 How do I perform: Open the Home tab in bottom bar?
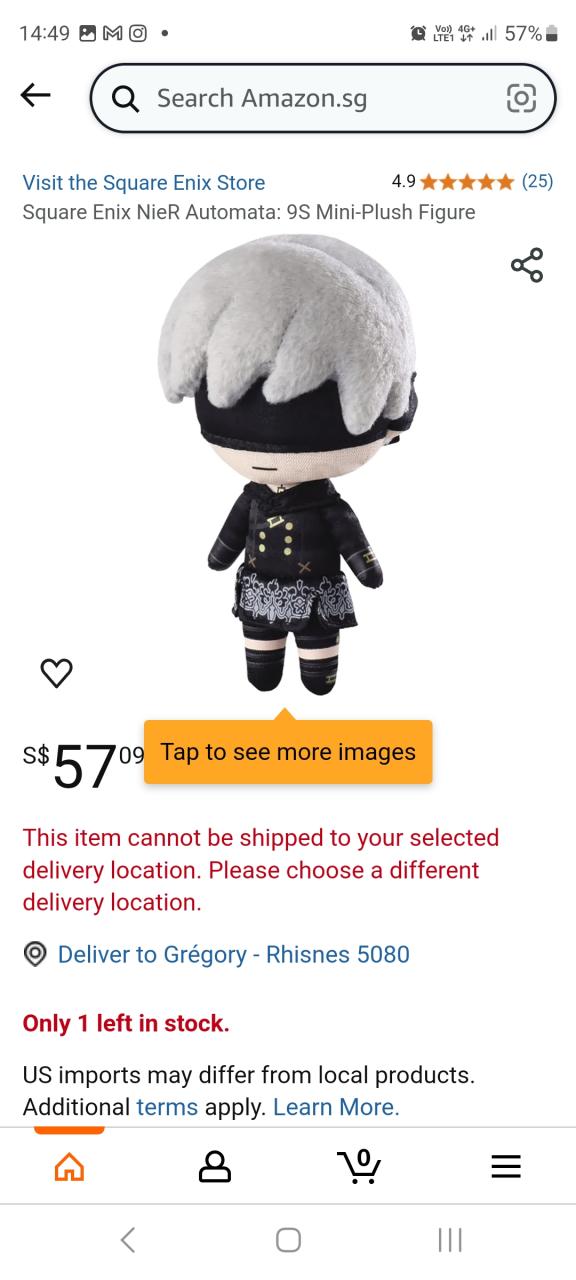tap(69, 1166)
